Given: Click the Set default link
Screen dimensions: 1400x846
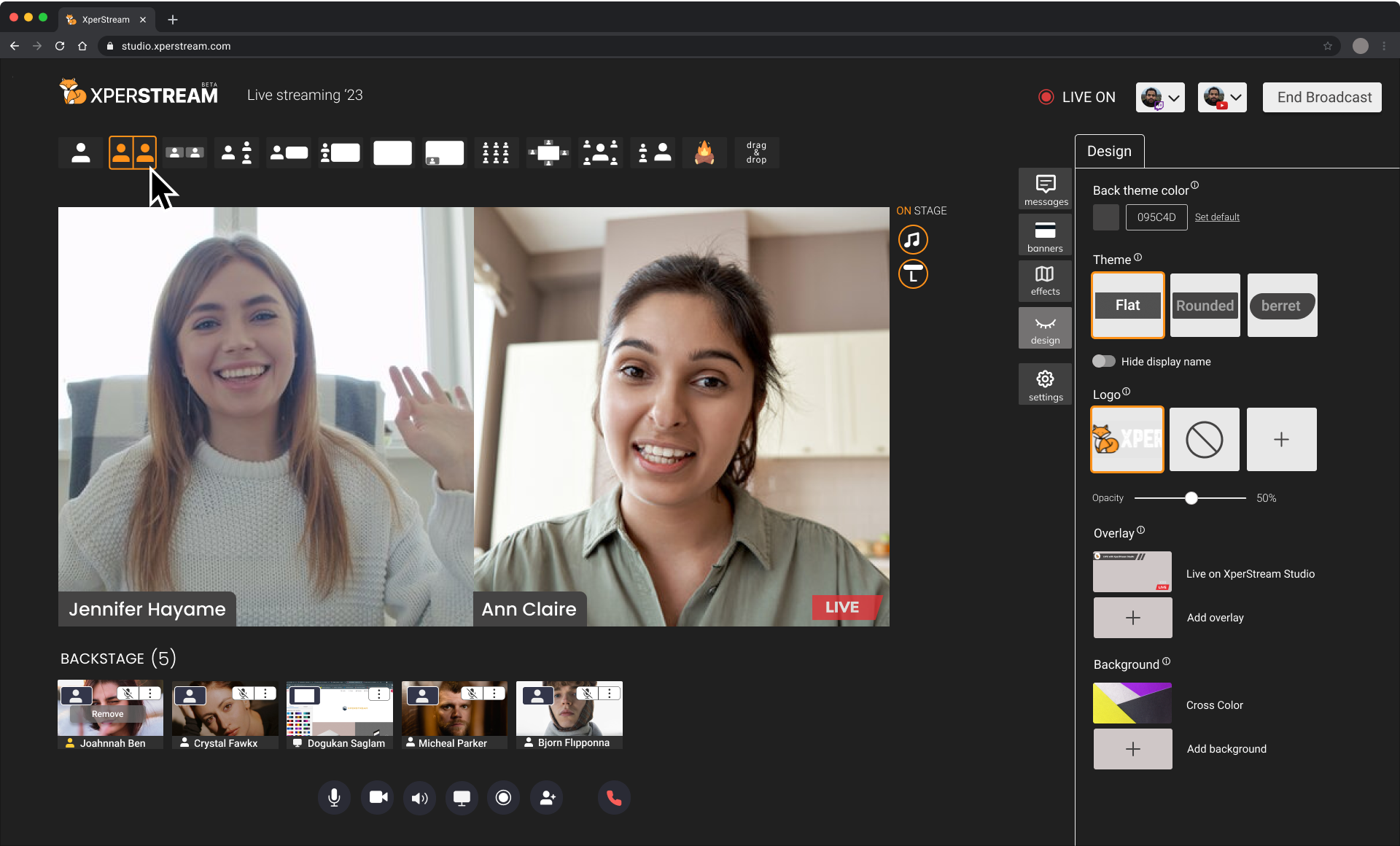Looking at the screenshot, I should [x=1217, y=217].
